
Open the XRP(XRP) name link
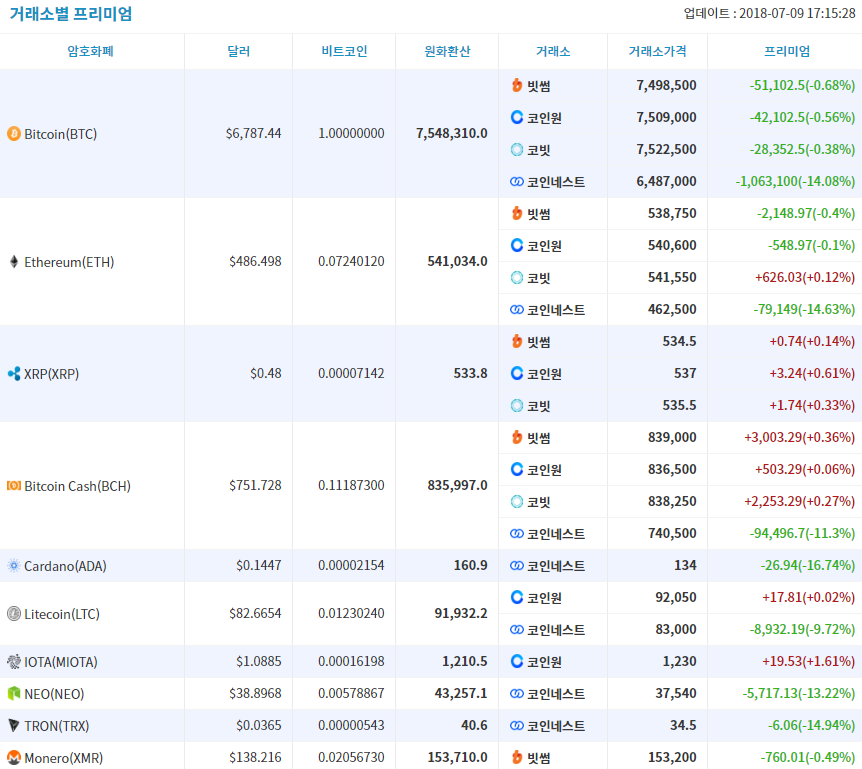point(52,374)
